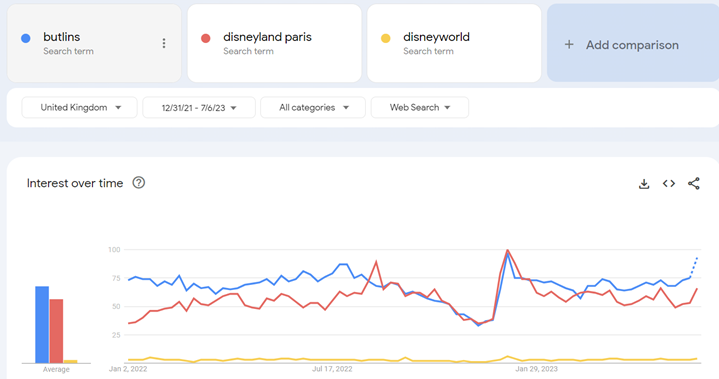This screenshot has height=379, width=719.
Task: Open the embed code icon
Action: click(669, 184)
